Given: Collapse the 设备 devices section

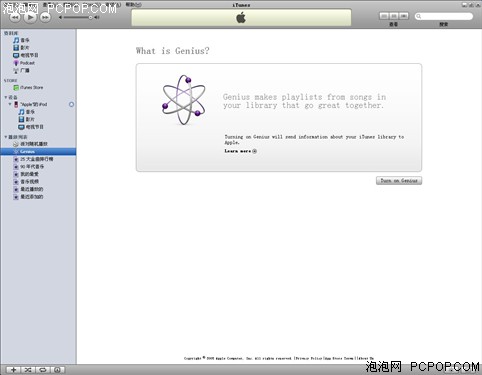Looking at the screenshot, I should coord(6,97).
